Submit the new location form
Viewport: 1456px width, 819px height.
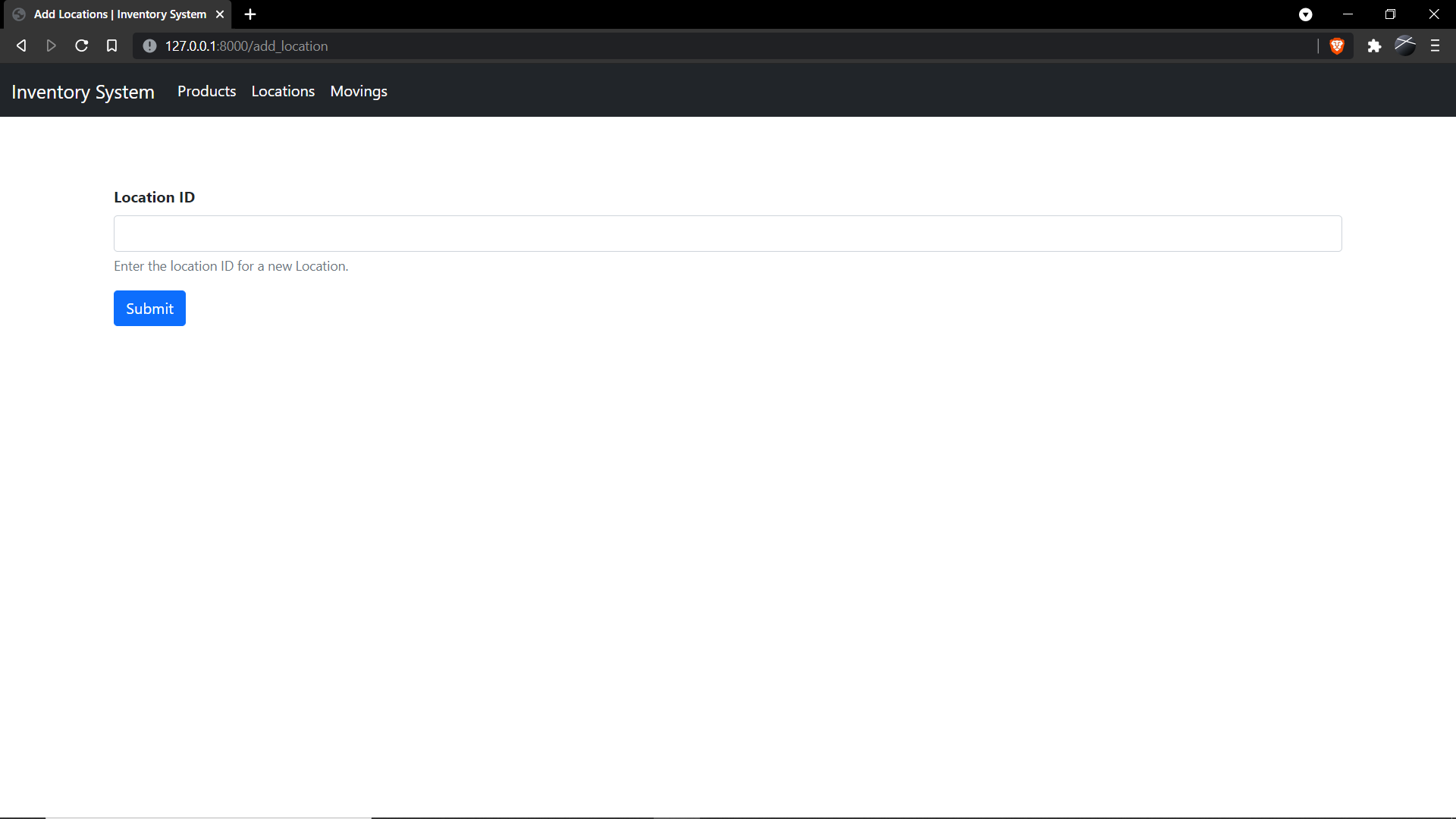[x=149, y=309]
